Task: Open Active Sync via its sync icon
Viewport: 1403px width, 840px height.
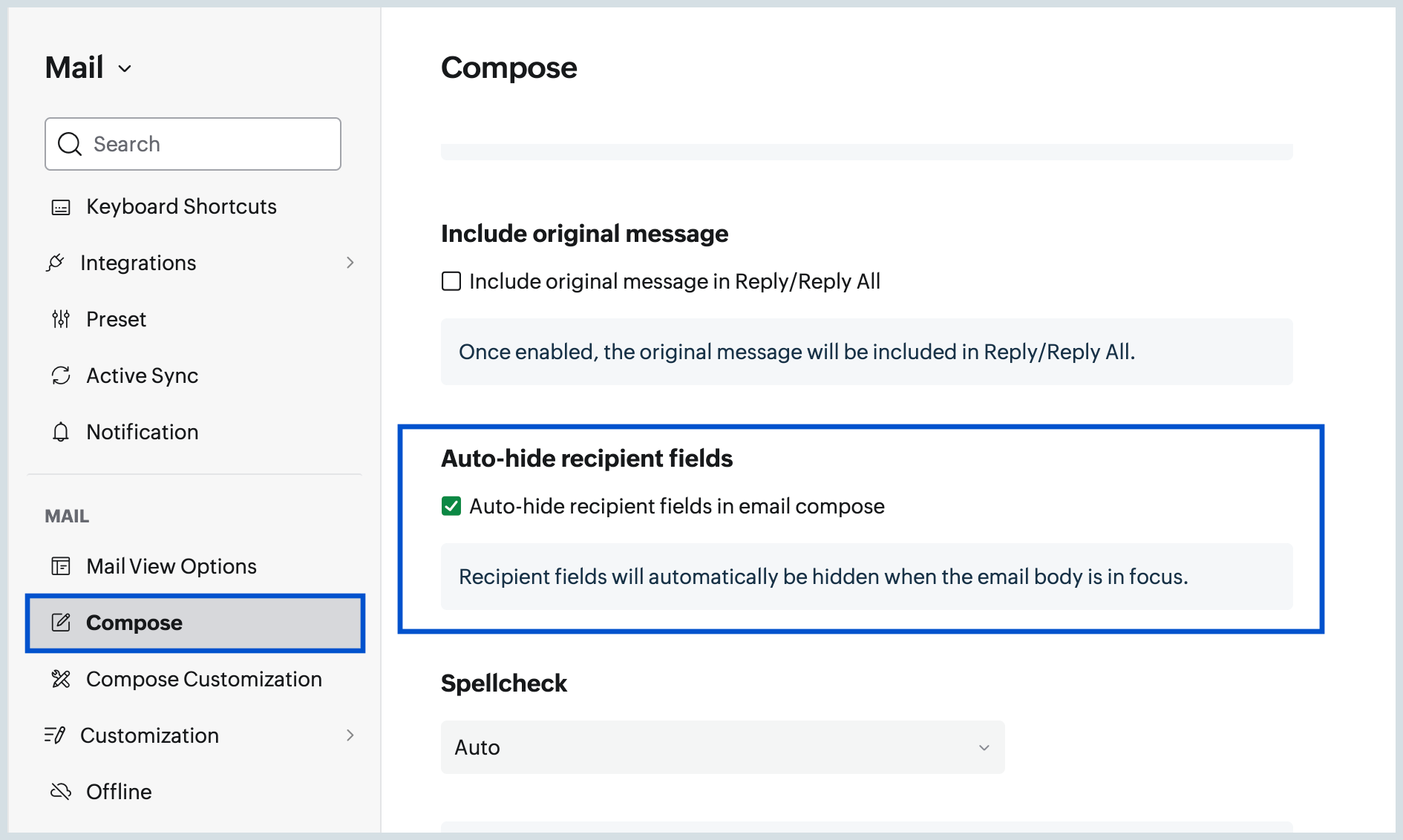Action: pyautogui.click(x=60, y=375)
